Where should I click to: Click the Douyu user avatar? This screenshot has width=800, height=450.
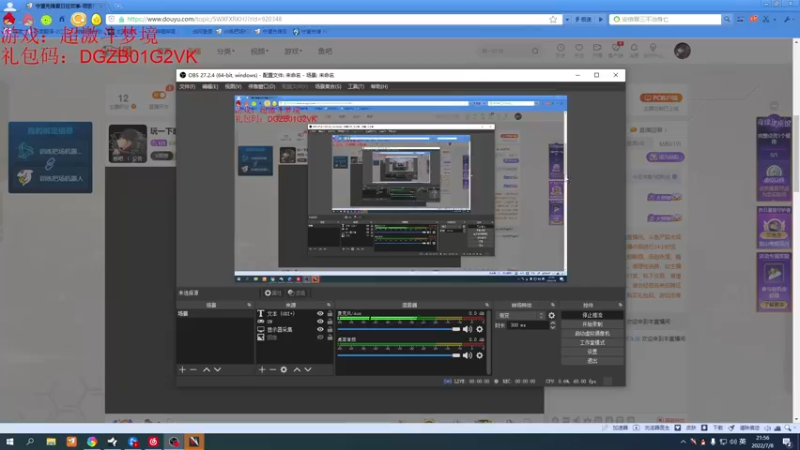[x=682, y=51]
